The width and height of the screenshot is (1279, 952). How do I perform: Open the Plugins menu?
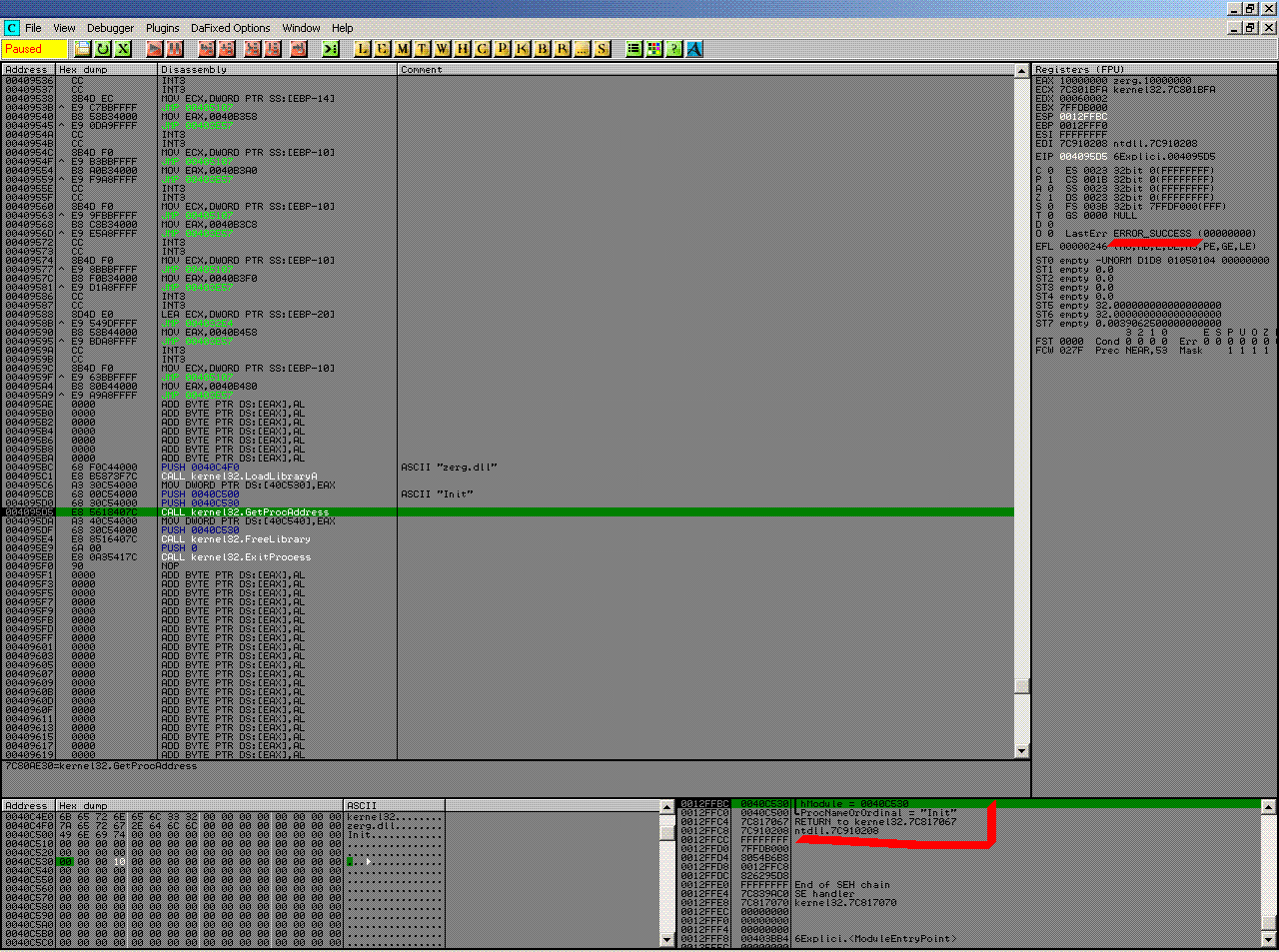tap(162, 28)
